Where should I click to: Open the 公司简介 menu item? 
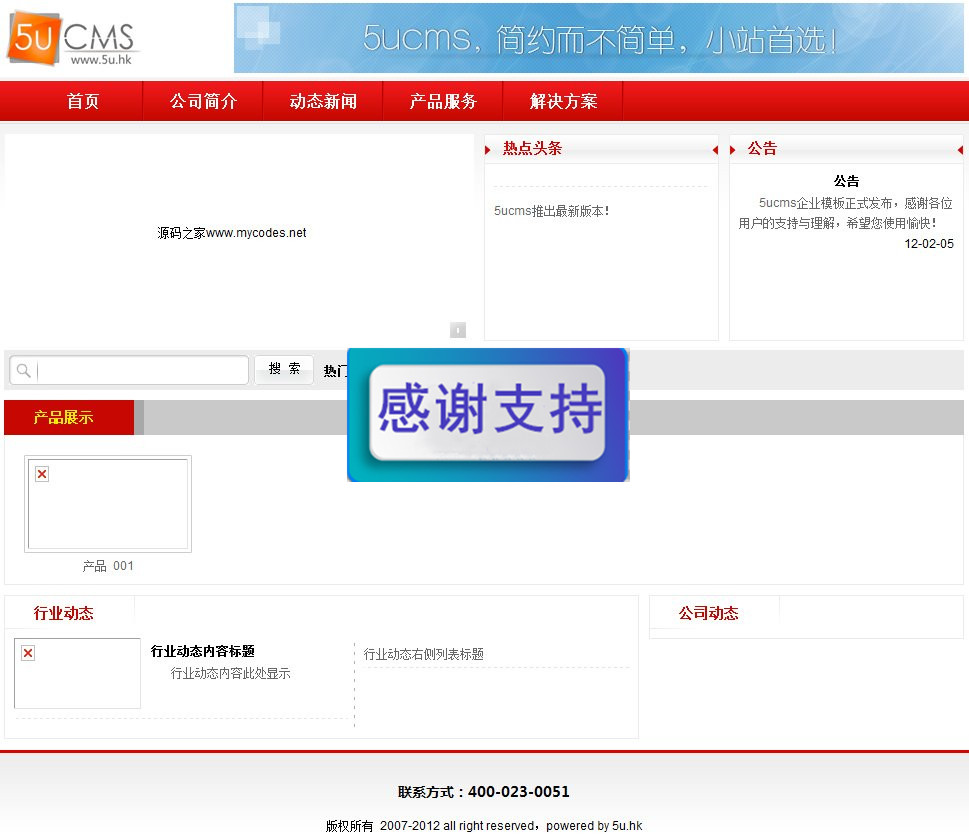coord(203,101)
